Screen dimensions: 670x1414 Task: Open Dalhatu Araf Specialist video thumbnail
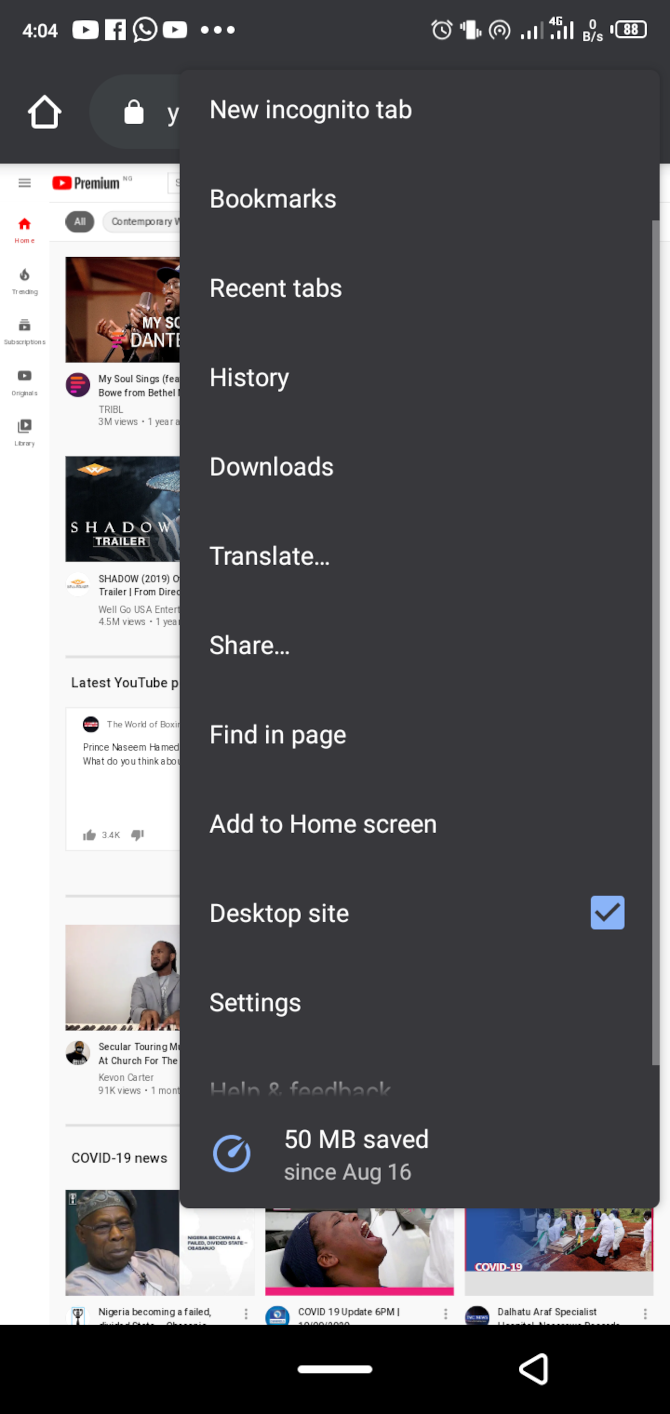pyautogui.click(x=559, y=1252)
